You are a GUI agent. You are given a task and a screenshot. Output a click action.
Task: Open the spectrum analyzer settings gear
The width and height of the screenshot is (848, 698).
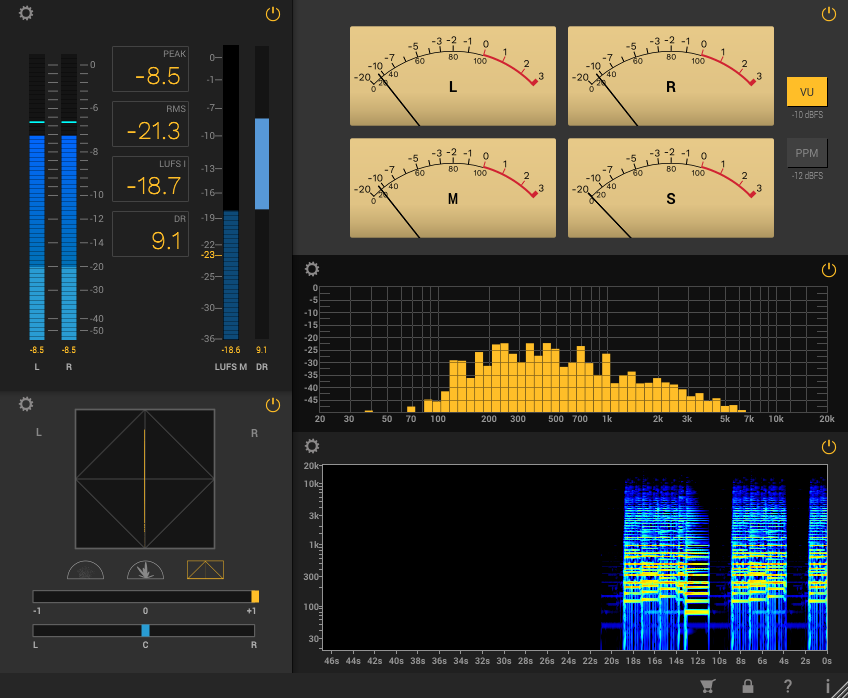coord(312,269)
